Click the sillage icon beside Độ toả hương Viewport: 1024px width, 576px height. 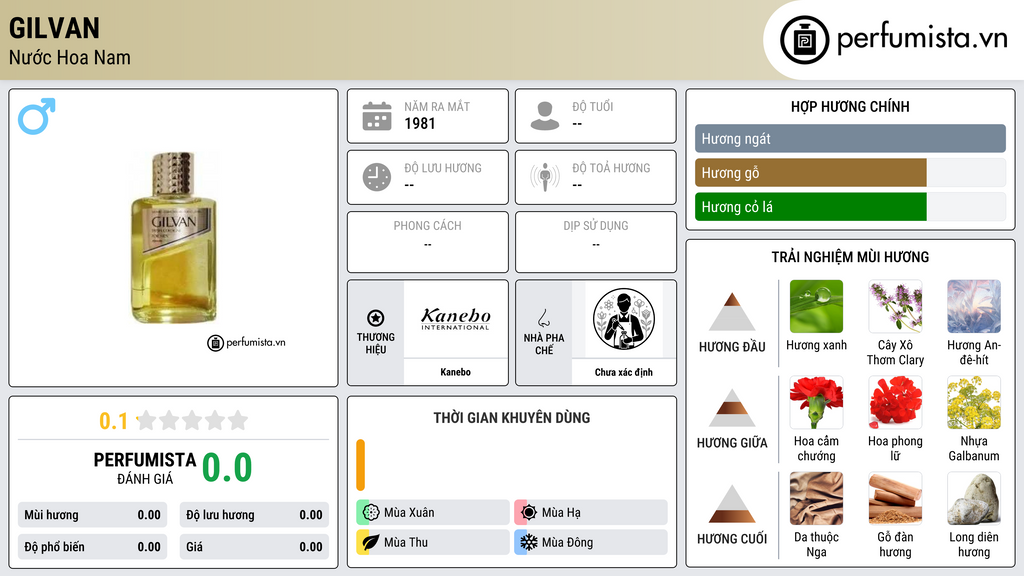point(545,177)
